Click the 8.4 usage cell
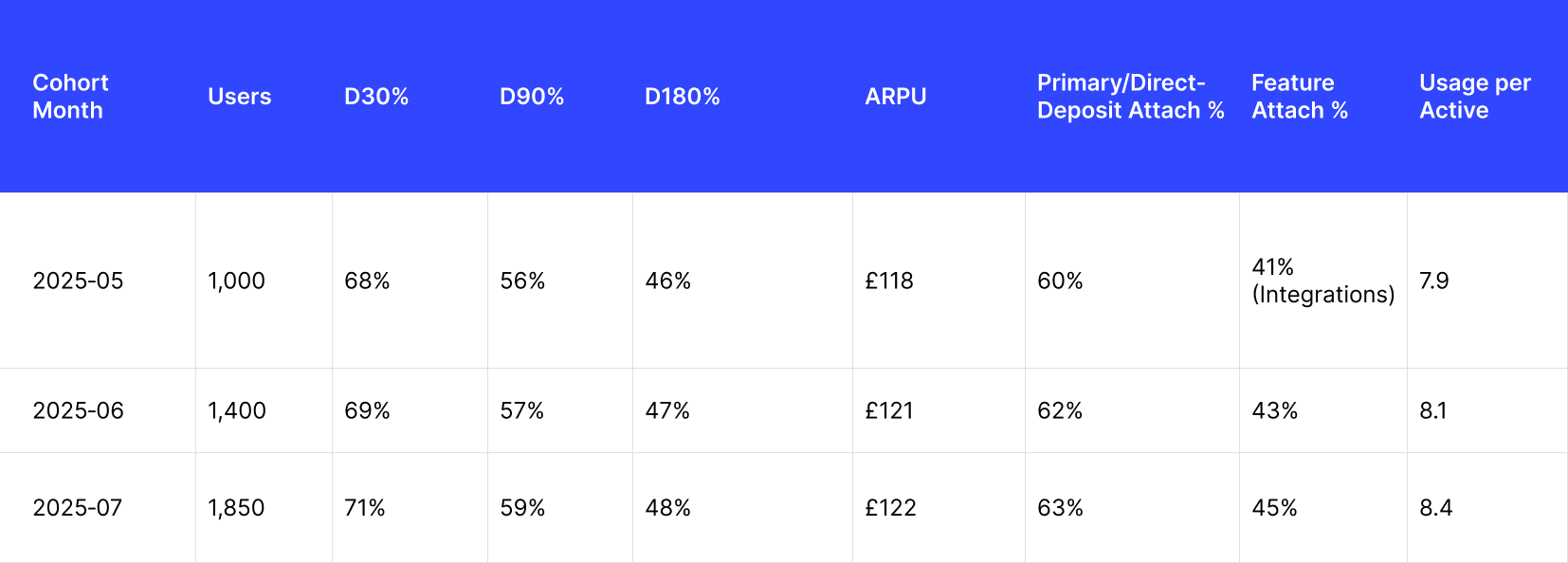This screenshot has height=563, width=1568. click(x=1435, y=508)
